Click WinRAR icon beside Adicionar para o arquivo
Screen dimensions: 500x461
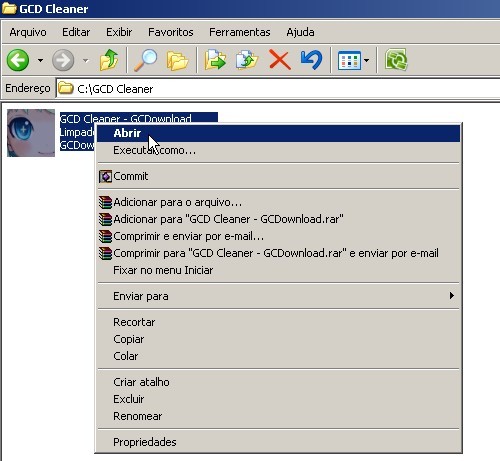pyautogui.click(x=105, y=202)
